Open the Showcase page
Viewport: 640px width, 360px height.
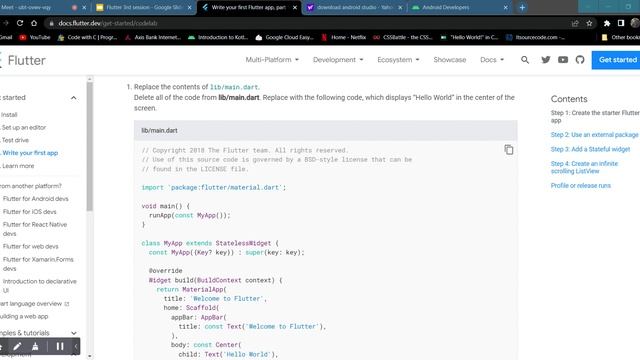coord(449,60)
